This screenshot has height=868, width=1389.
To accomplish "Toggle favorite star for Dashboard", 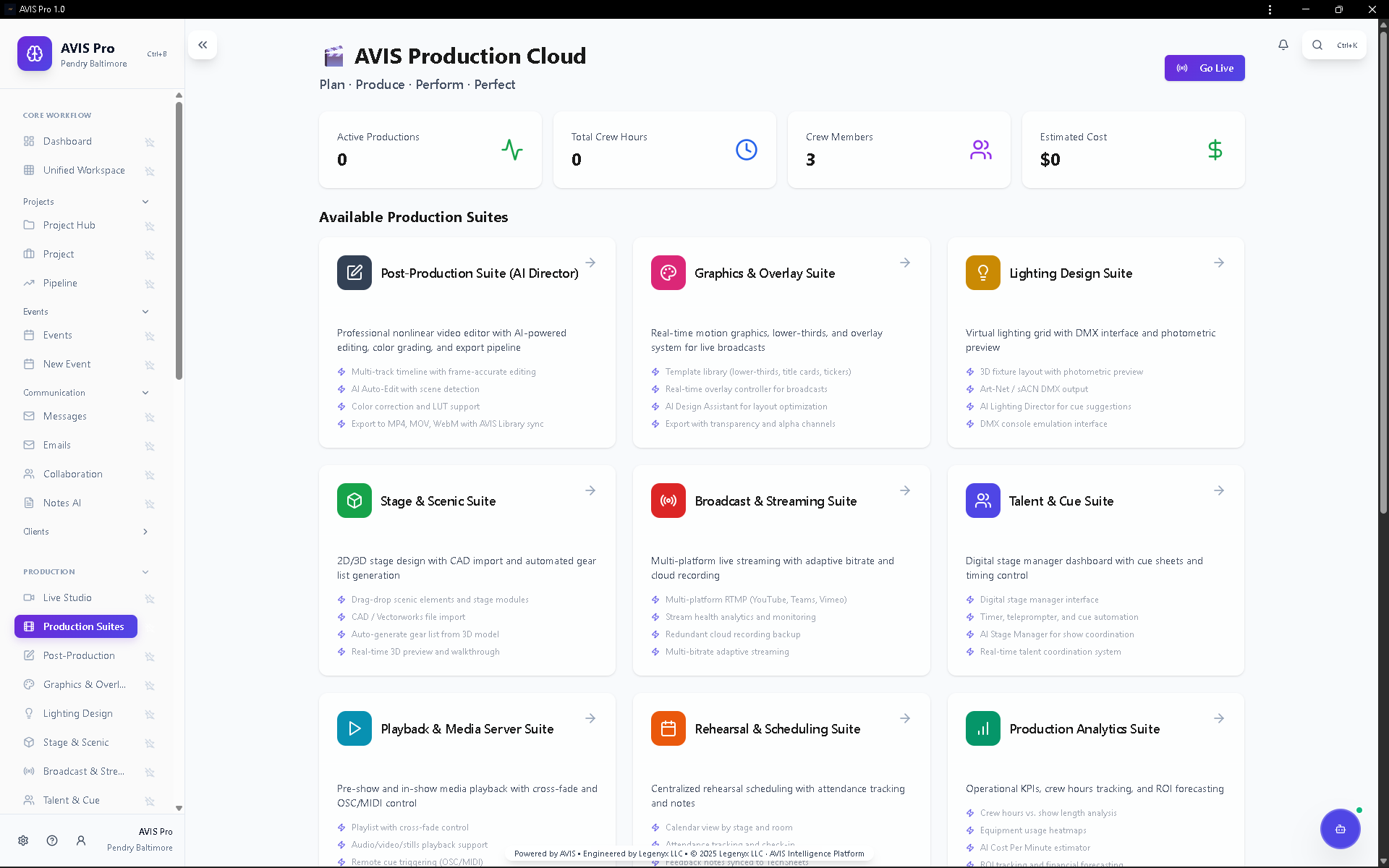I will tap(150, 142).
